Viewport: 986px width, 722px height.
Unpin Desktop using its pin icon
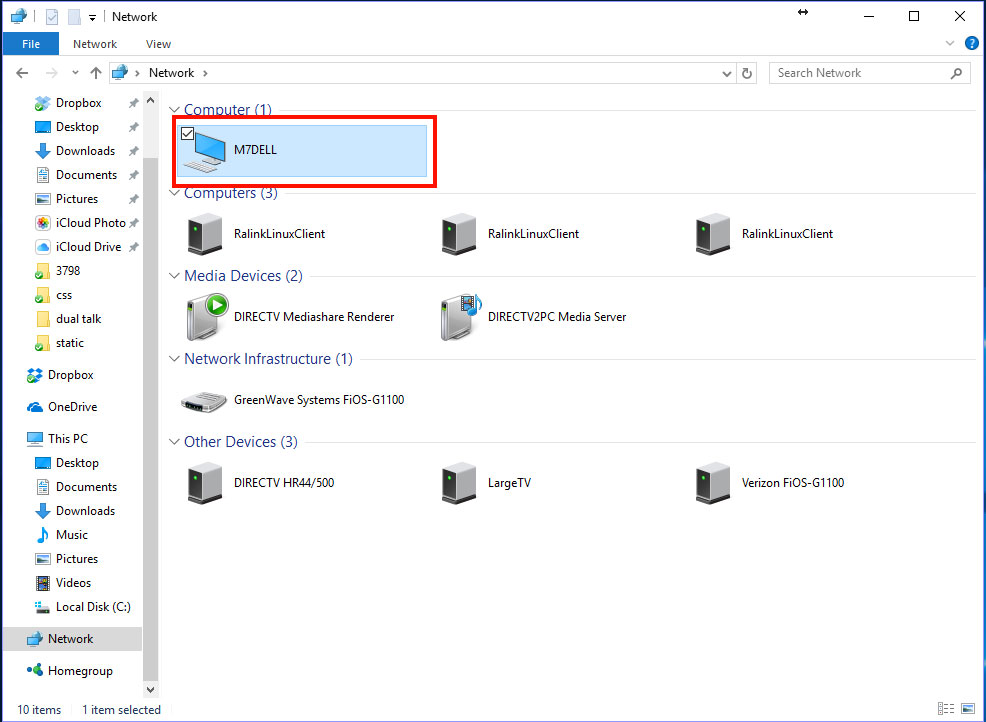point(133,127)
